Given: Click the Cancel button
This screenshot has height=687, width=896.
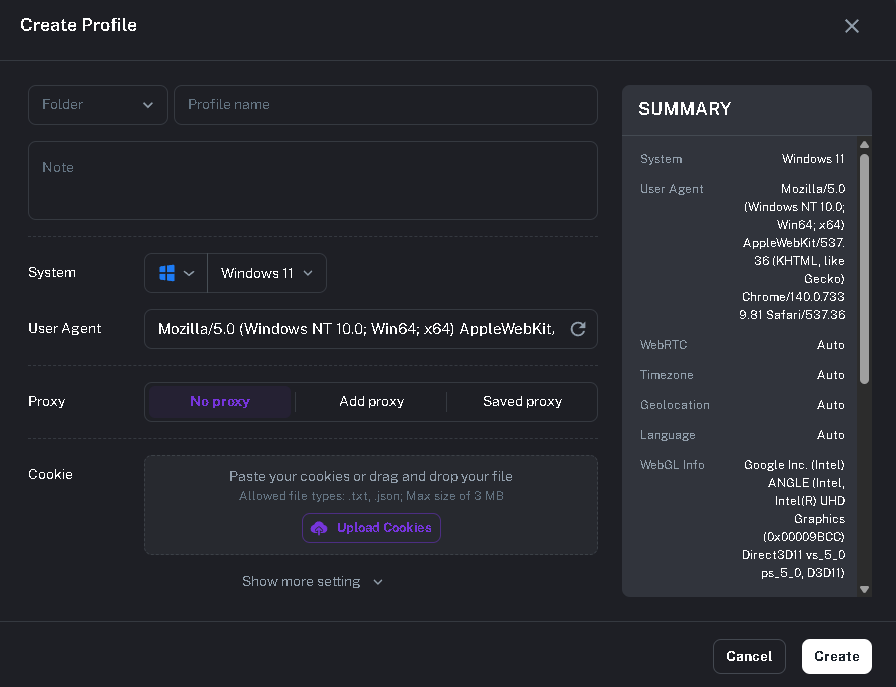Looking at the screenshot, I should (749, 657).
